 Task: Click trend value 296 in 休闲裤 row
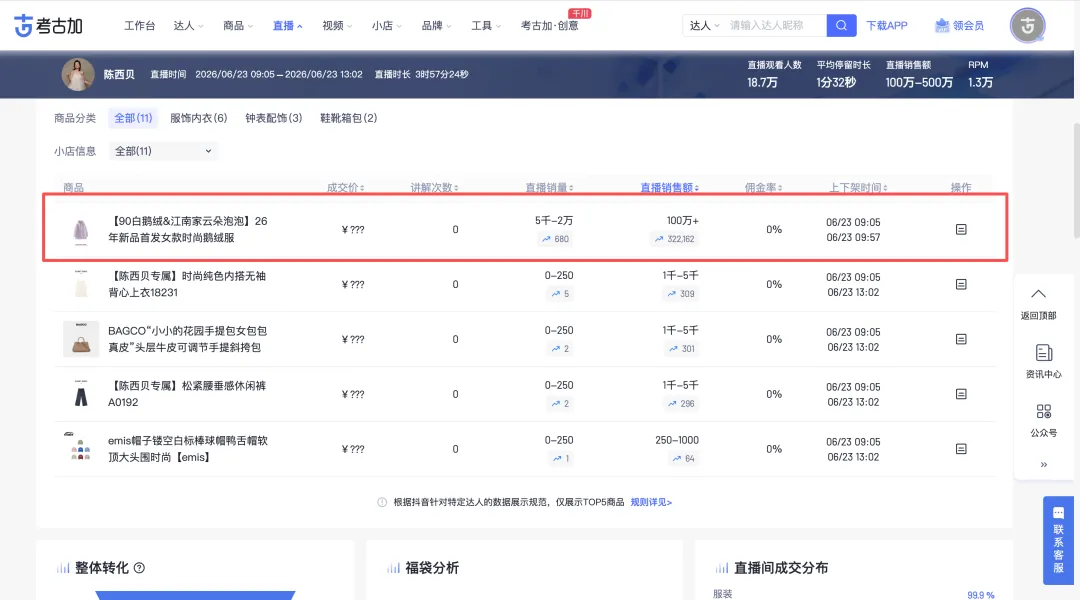coord(687,404)
